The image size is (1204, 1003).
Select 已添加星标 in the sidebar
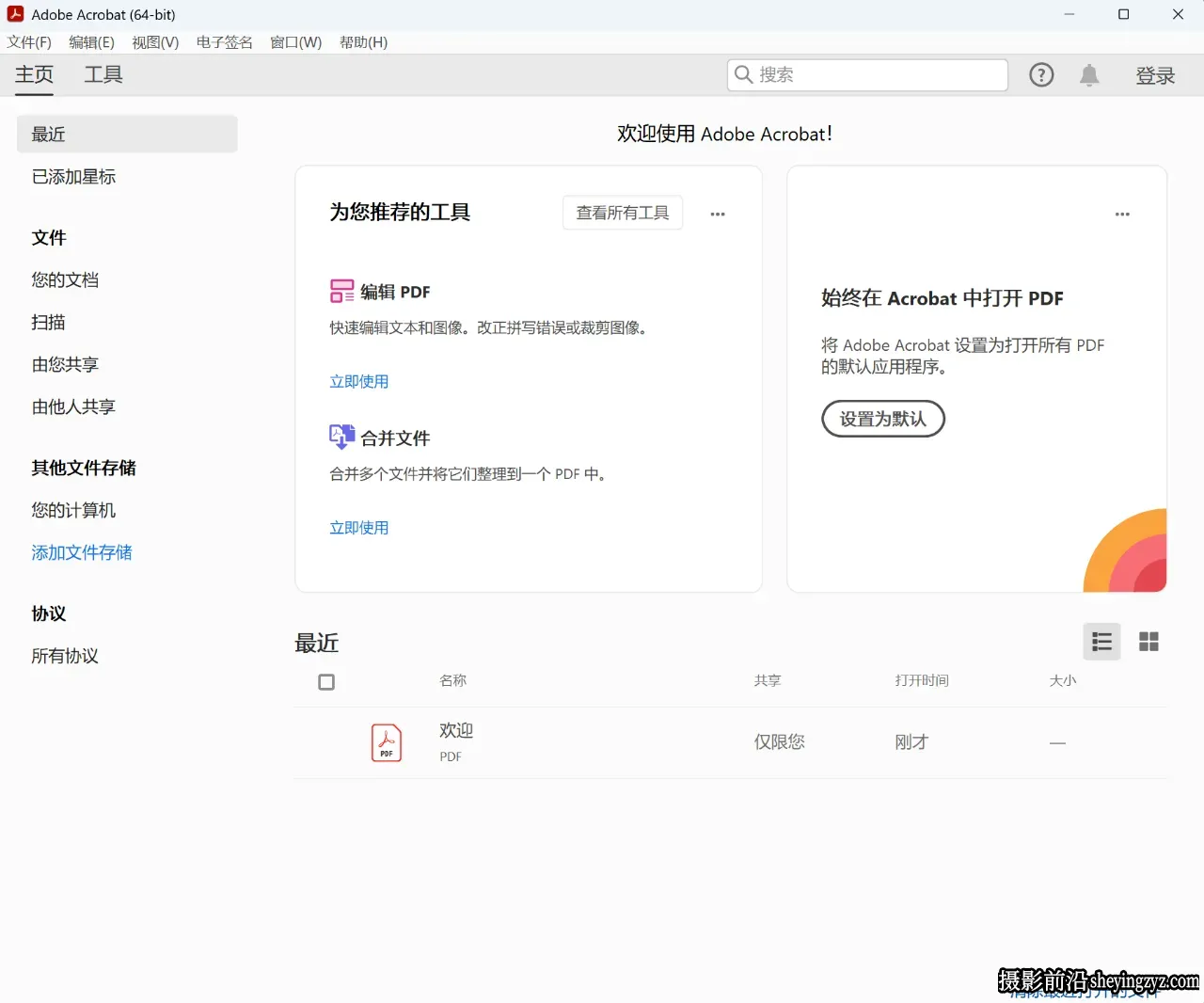click(73, 176)
